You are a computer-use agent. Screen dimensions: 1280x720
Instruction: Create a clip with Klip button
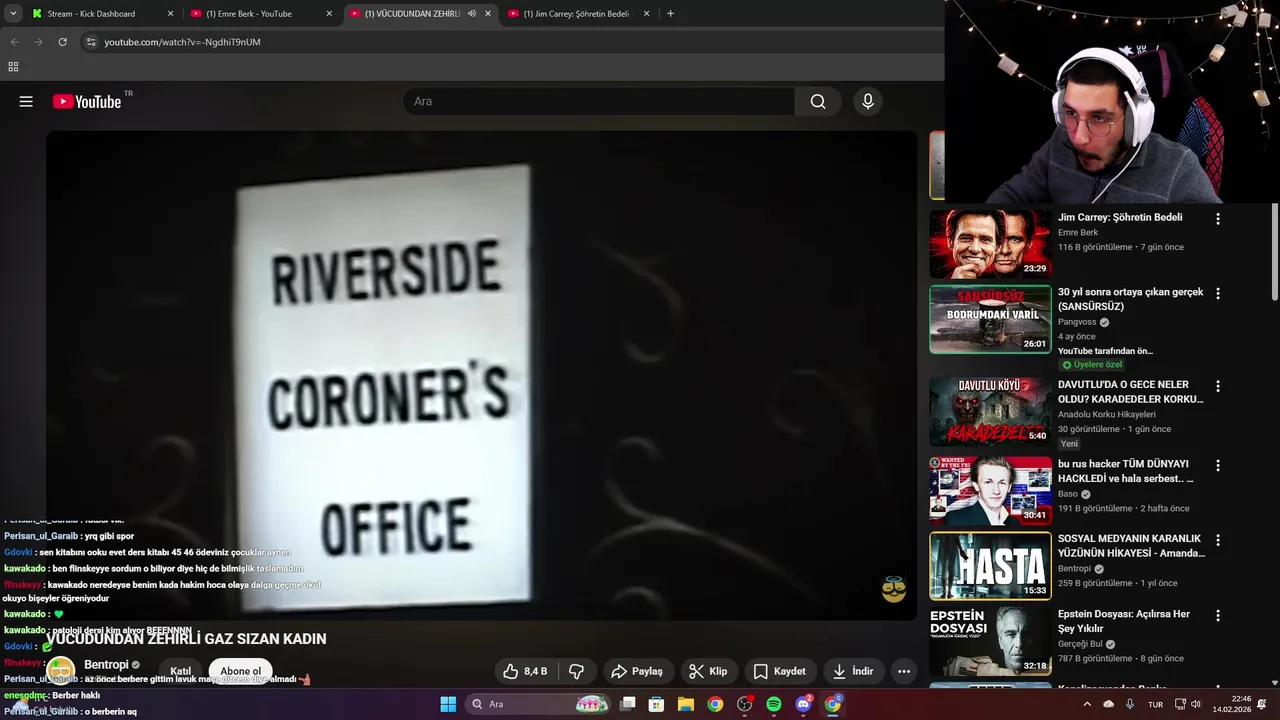coord(707,671)
